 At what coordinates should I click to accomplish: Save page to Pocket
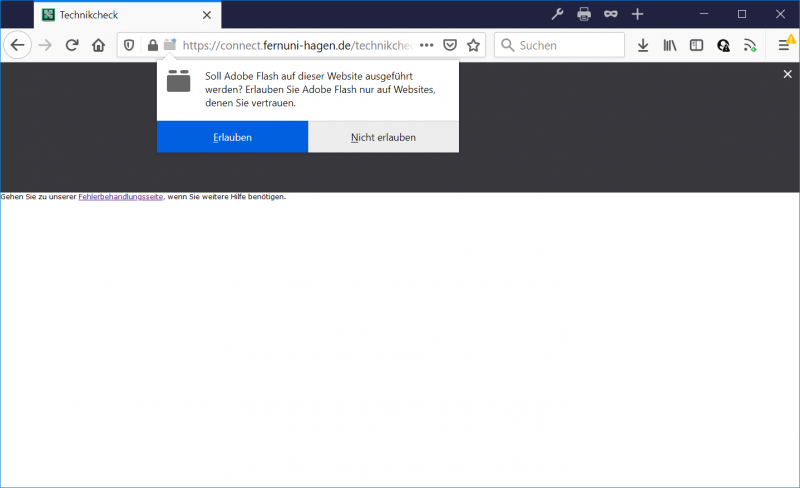450,45
